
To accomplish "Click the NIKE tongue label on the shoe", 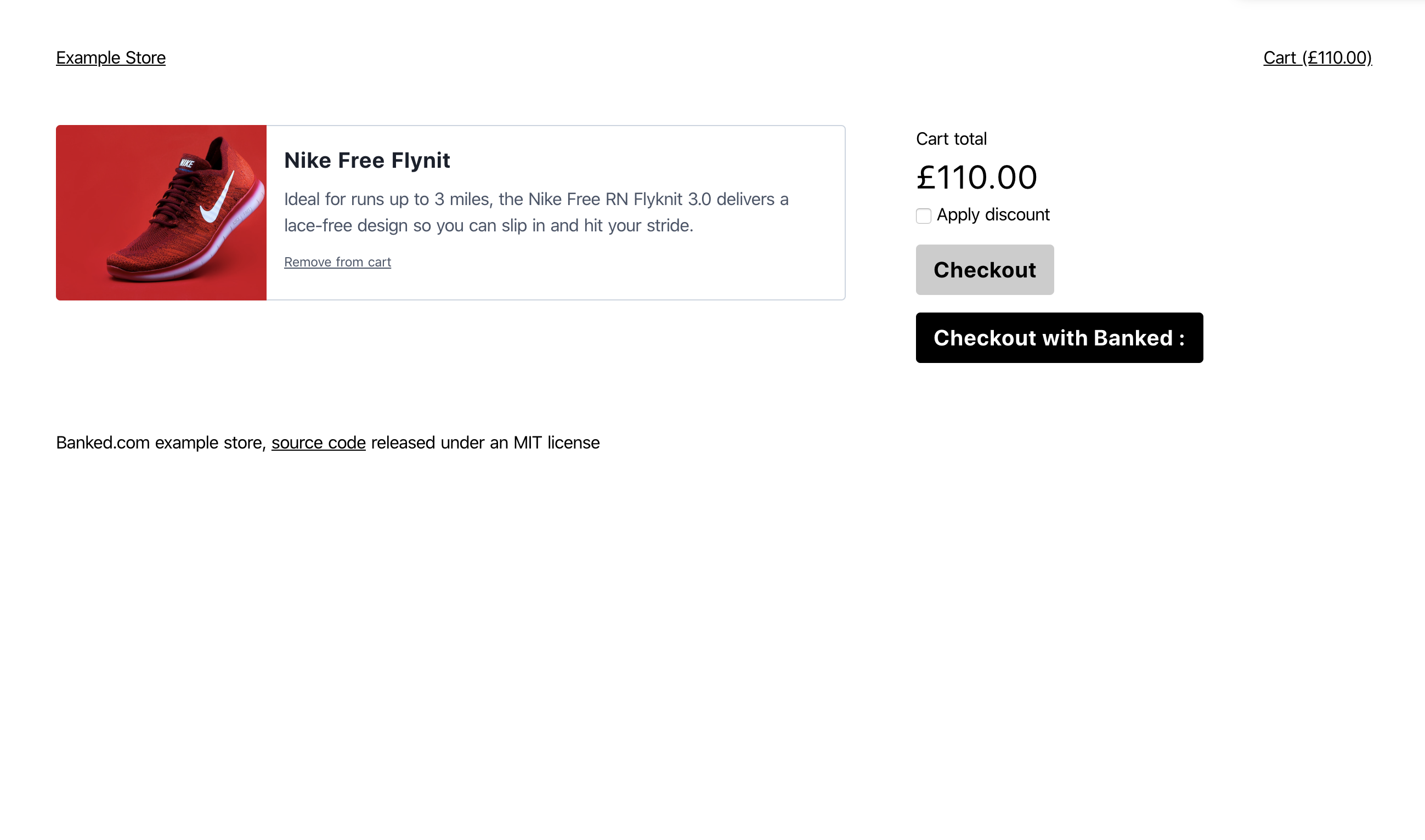I will 187,164.
